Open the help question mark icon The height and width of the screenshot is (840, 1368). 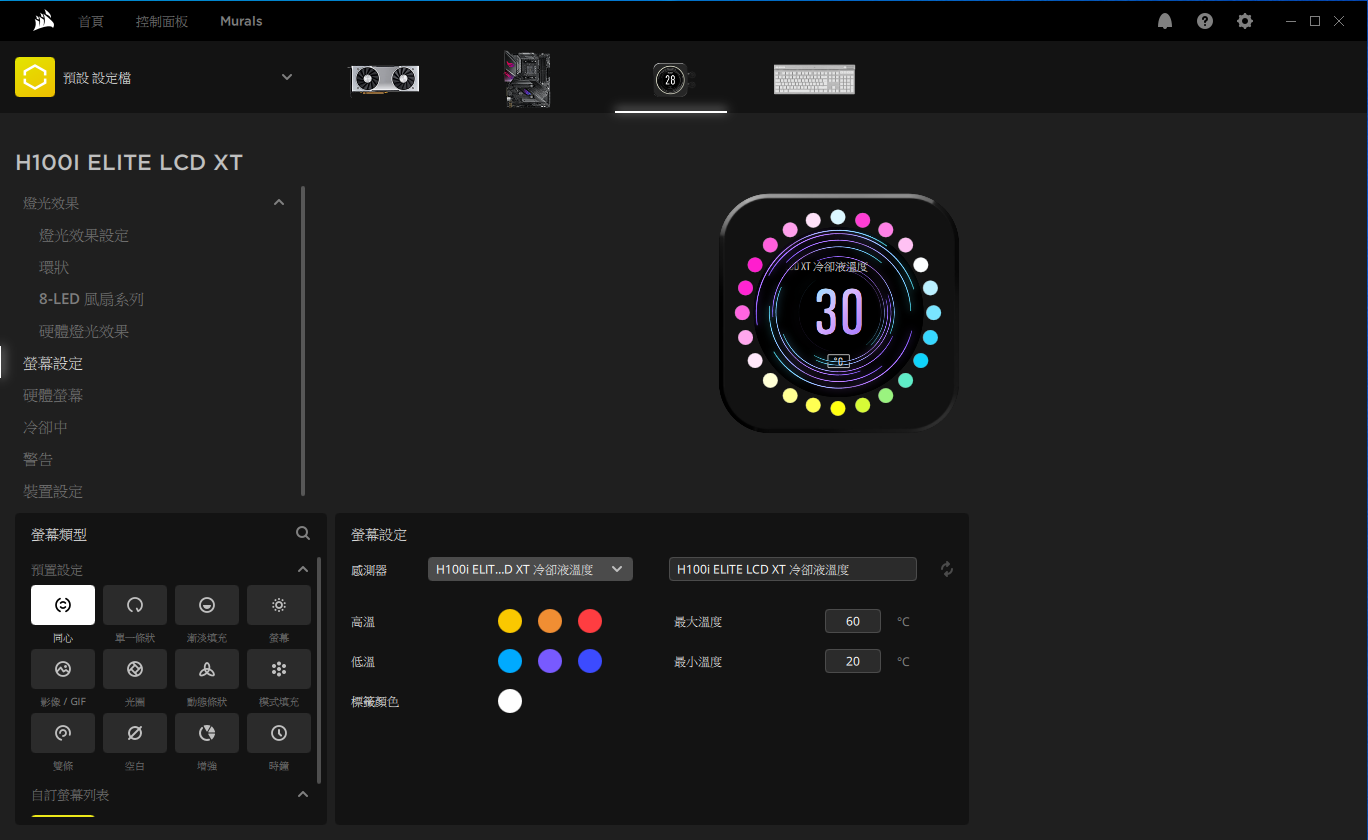[1205, 21]
